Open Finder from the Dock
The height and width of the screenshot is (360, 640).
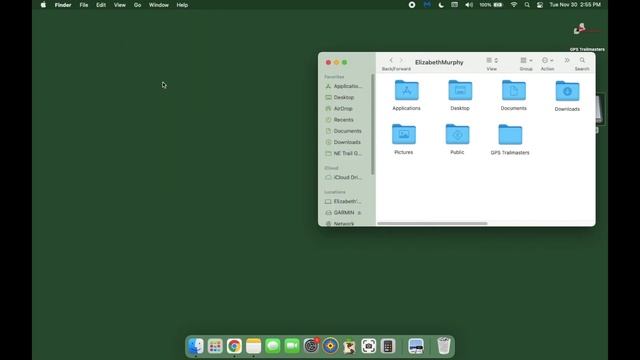click(196, 346)
